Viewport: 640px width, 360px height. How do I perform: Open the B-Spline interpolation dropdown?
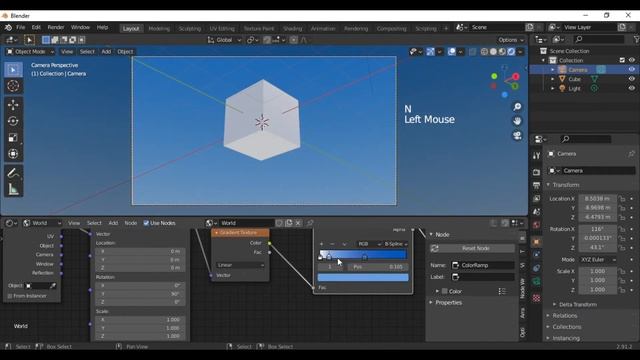point(396,244)
